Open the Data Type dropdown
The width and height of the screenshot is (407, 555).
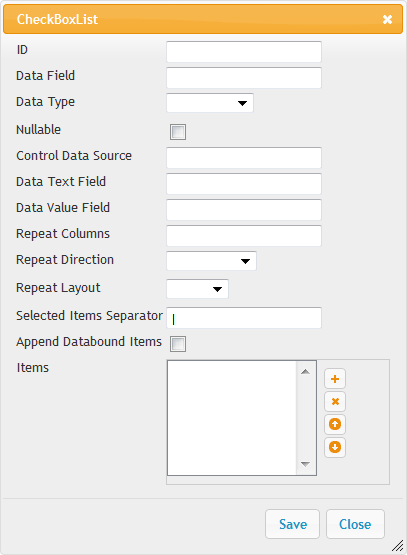[210, 103]
